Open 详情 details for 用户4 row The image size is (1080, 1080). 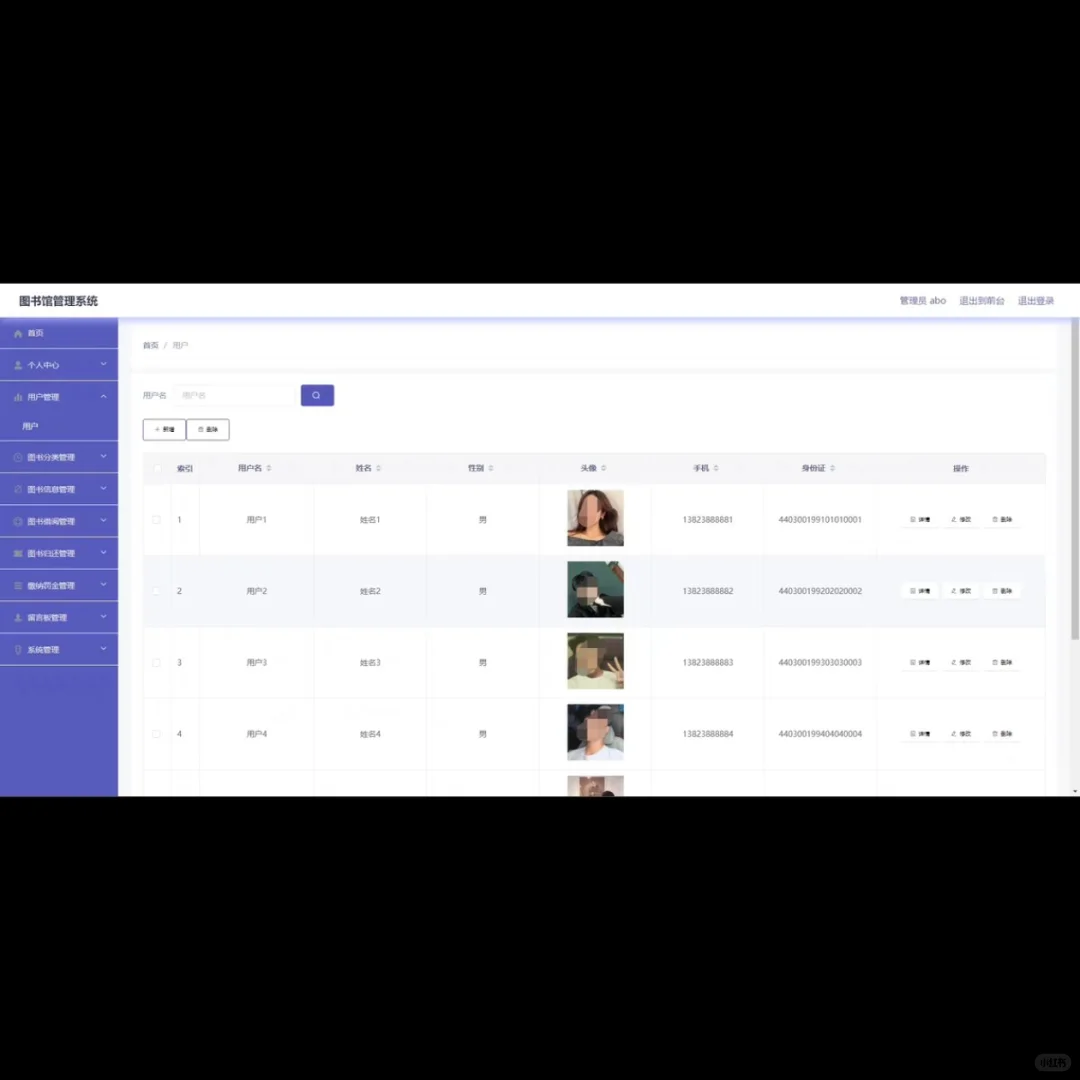[x=920, y=734]
